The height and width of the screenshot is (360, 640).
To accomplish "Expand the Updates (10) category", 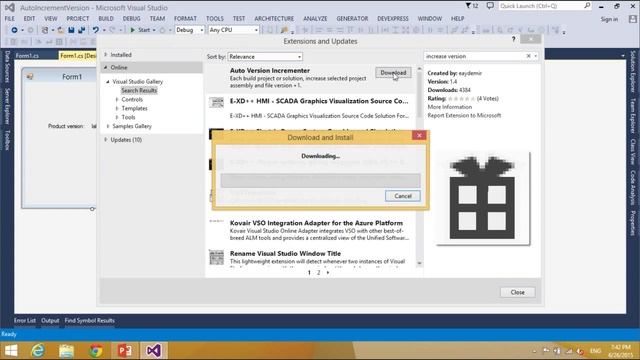I will (106, 140).
